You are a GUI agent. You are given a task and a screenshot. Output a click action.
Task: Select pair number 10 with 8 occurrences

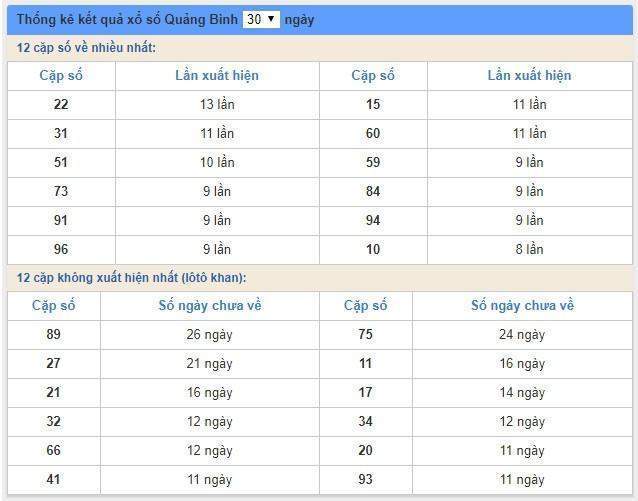pos(373,249)
